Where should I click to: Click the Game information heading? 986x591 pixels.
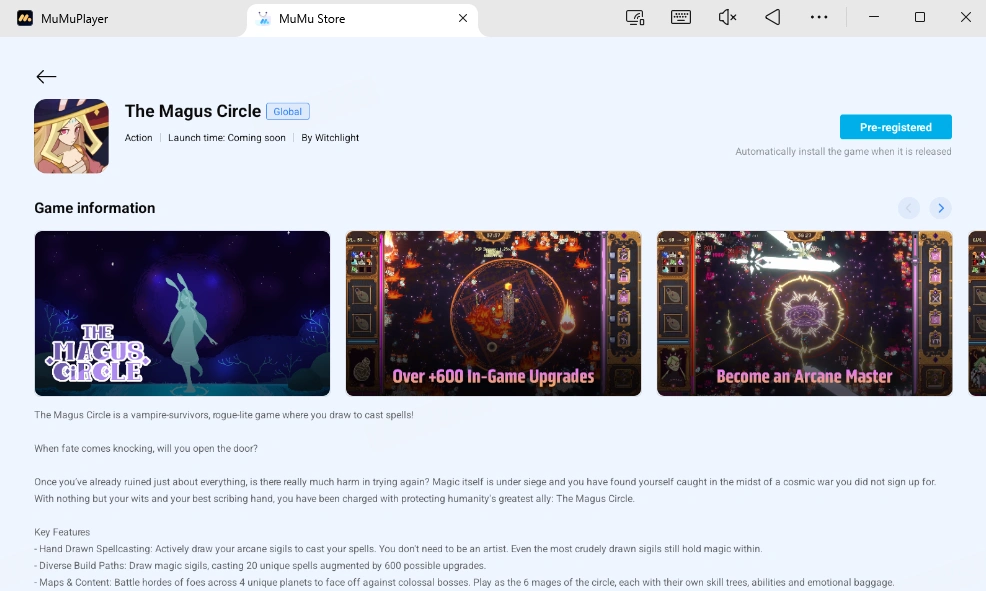click(95, 208)
